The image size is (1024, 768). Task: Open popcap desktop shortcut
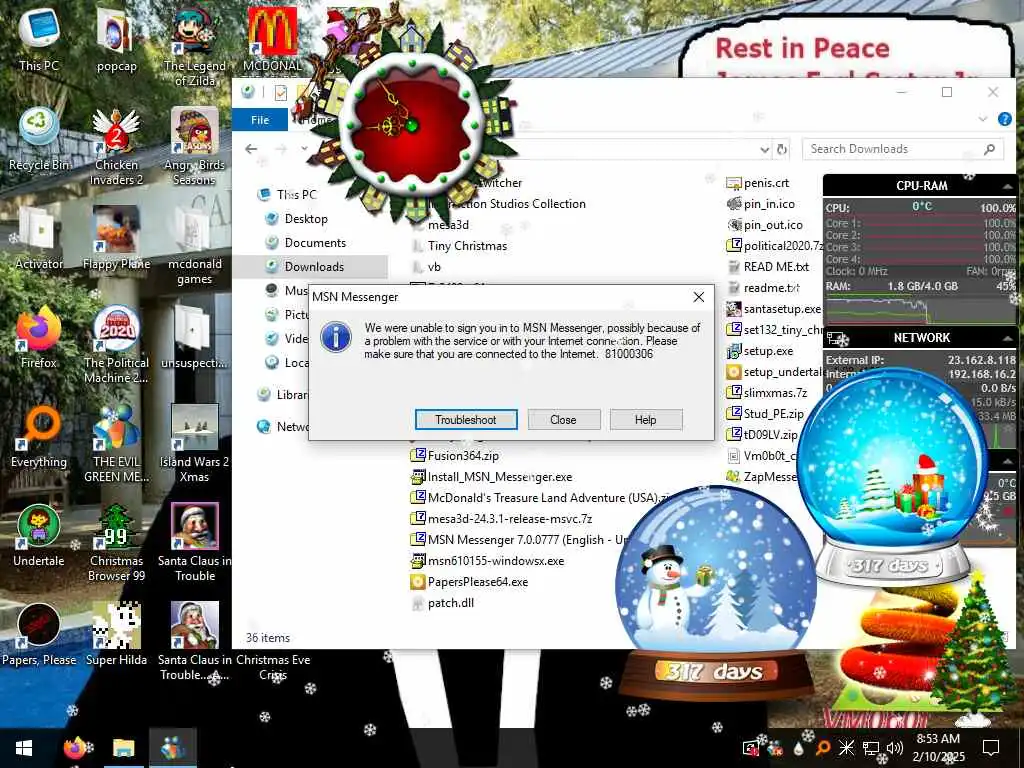point(116,39)
